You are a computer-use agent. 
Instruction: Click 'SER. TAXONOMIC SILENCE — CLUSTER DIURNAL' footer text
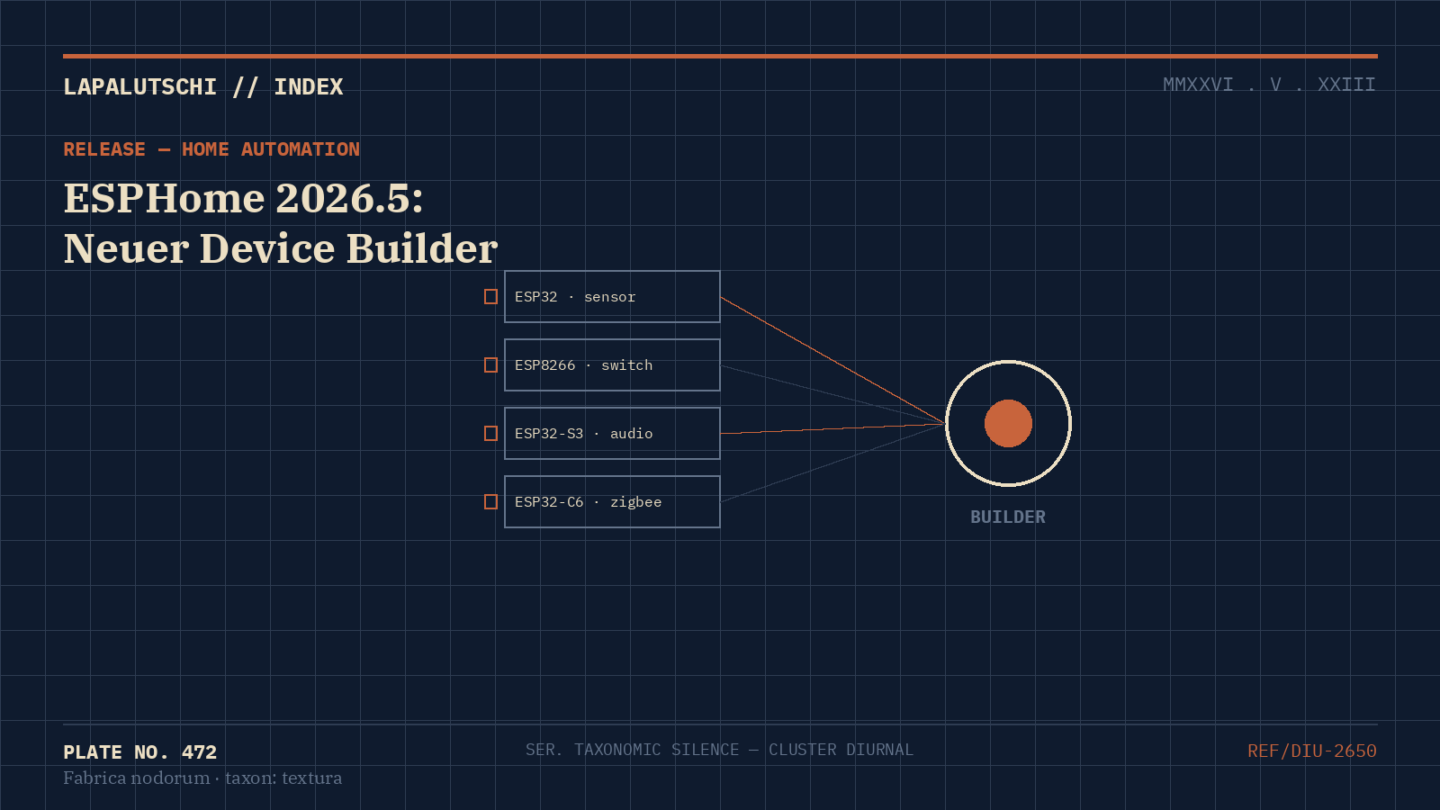click(x=719, y=750)
